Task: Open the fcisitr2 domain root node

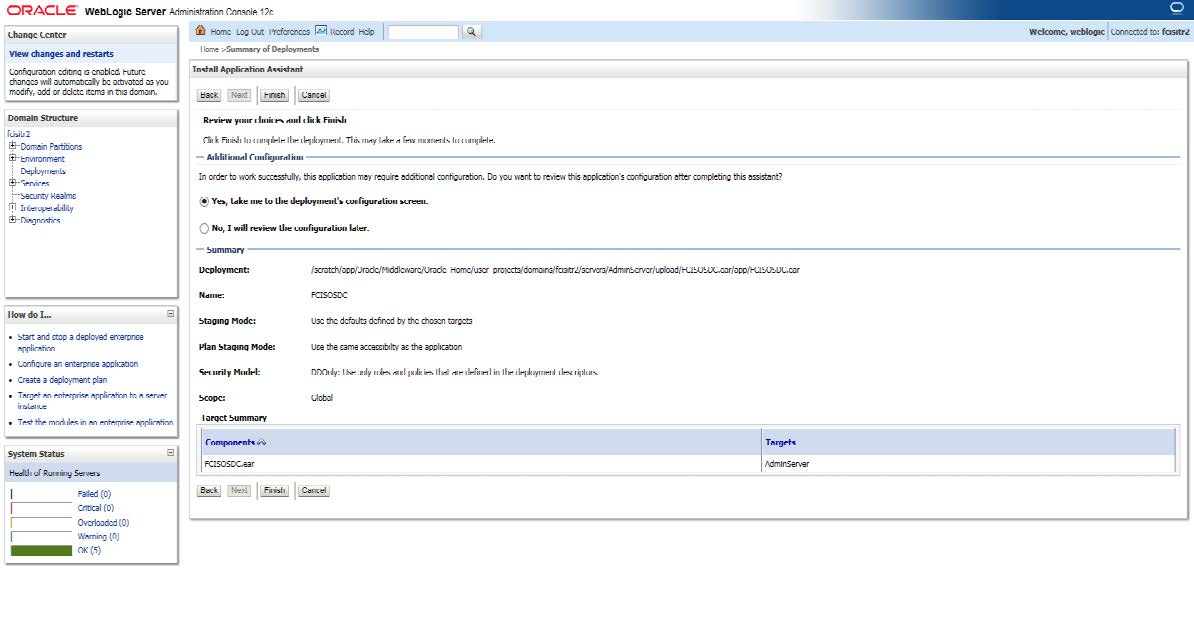Action: point(19,133)
